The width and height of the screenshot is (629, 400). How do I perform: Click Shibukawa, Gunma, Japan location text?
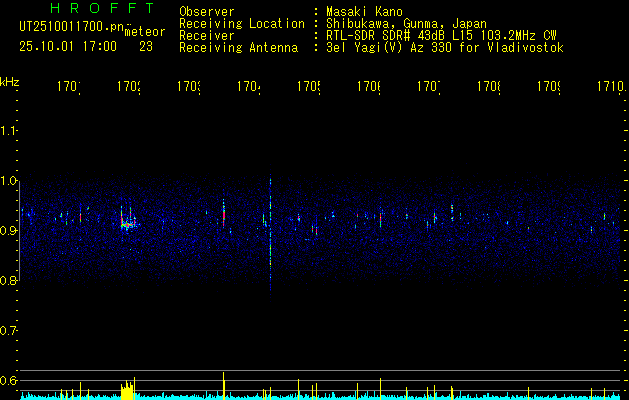406,24
